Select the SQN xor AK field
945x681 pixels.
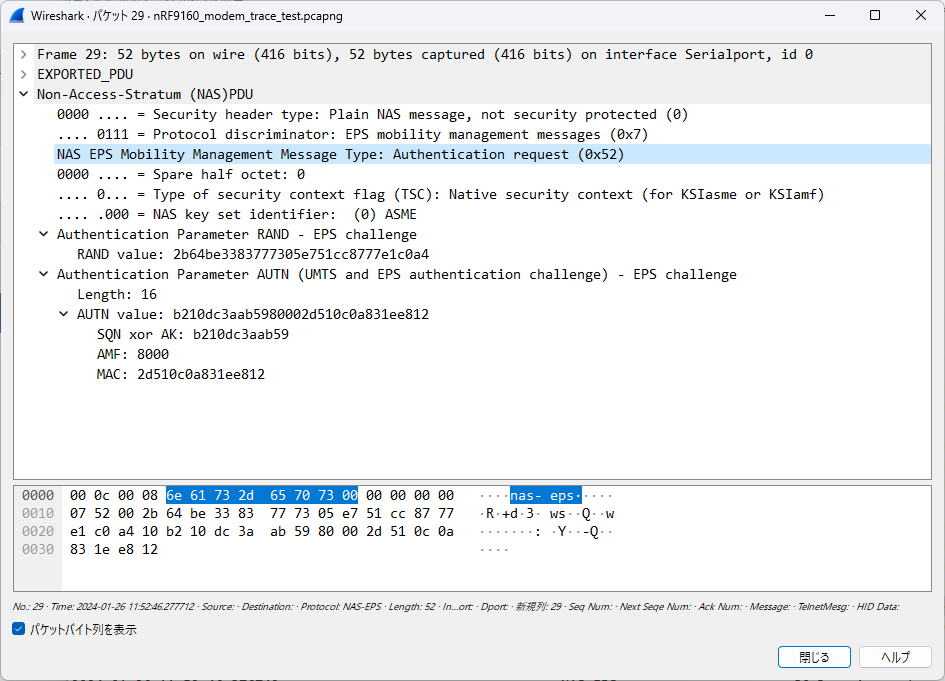tap(193, 334)
